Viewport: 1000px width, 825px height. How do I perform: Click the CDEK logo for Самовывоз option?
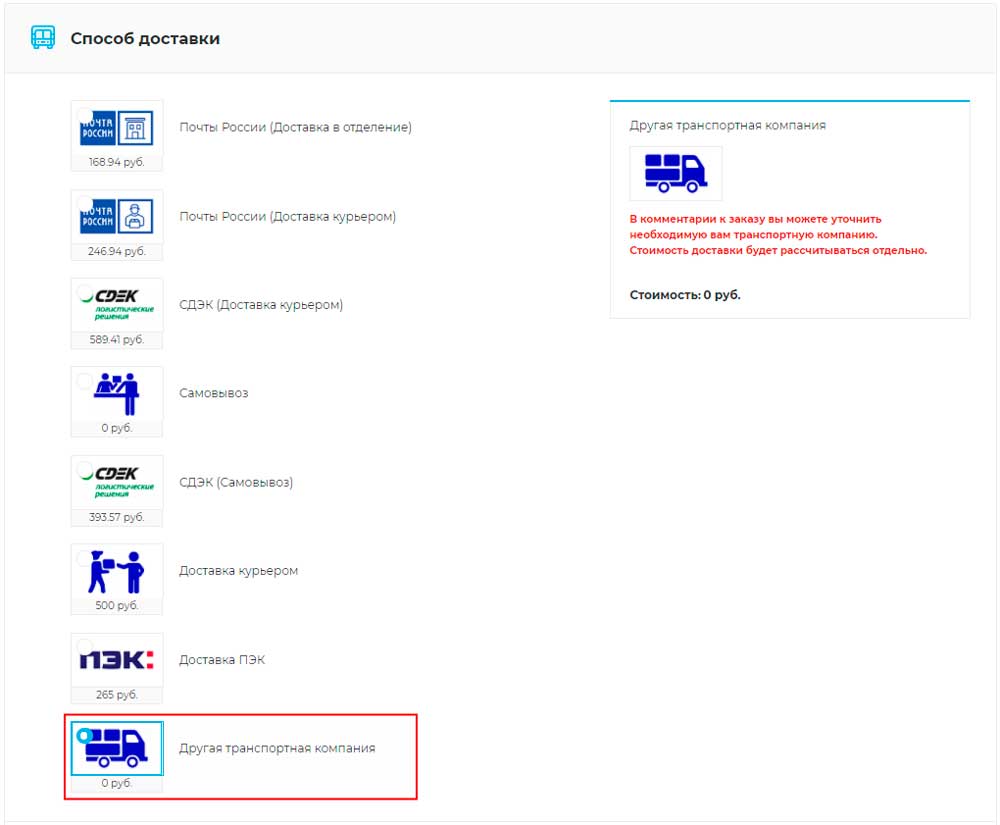point(118,481)
